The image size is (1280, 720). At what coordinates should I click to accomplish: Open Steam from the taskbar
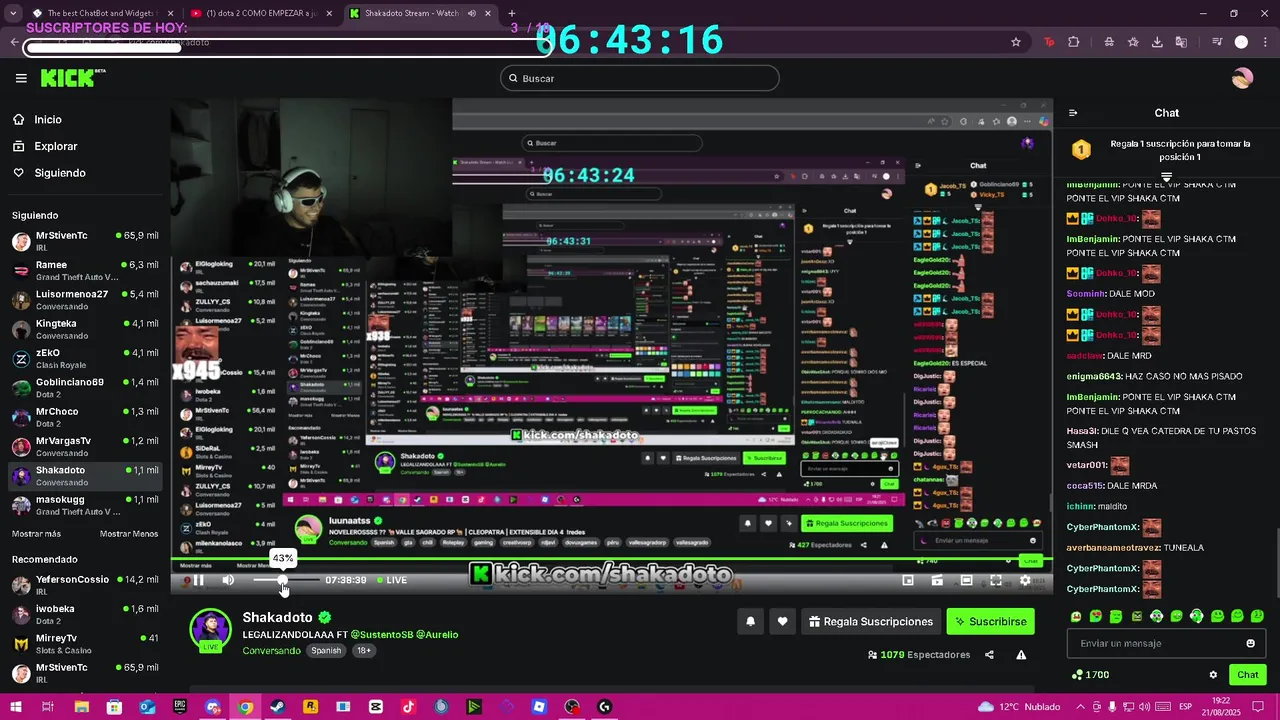tap(277, 707)
